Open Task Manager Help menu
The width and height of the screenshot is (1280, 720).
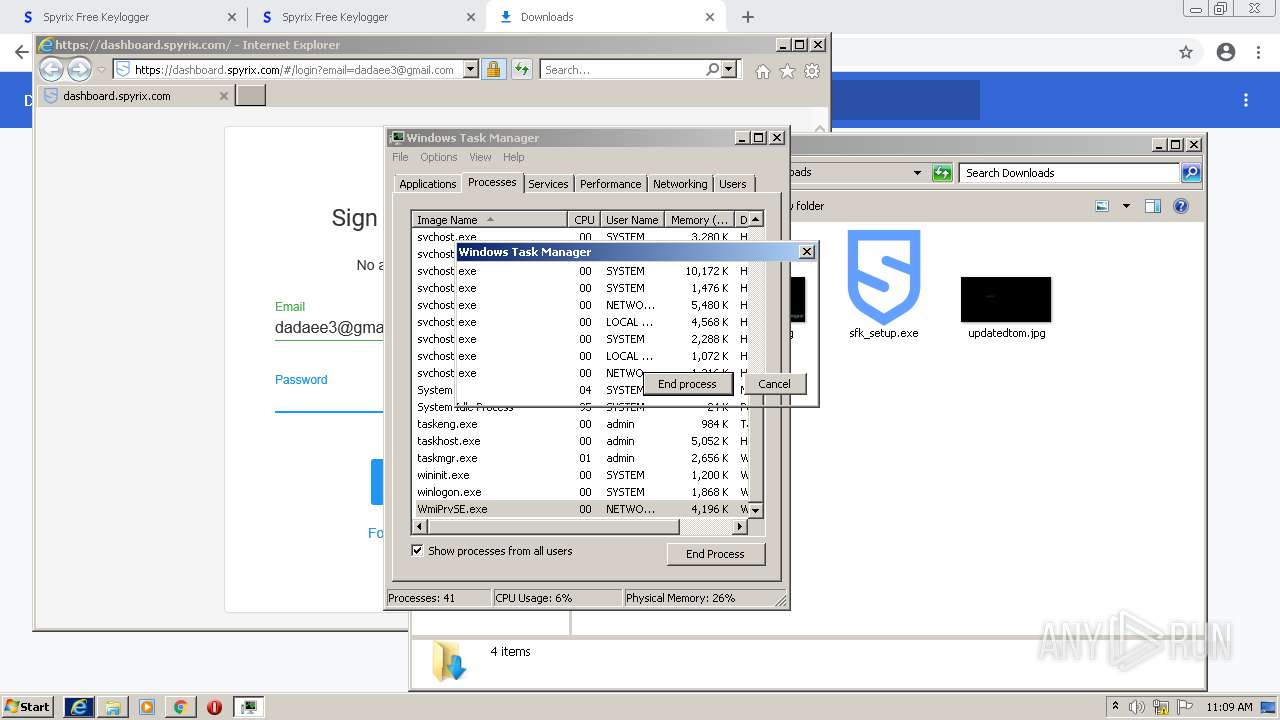513,157
